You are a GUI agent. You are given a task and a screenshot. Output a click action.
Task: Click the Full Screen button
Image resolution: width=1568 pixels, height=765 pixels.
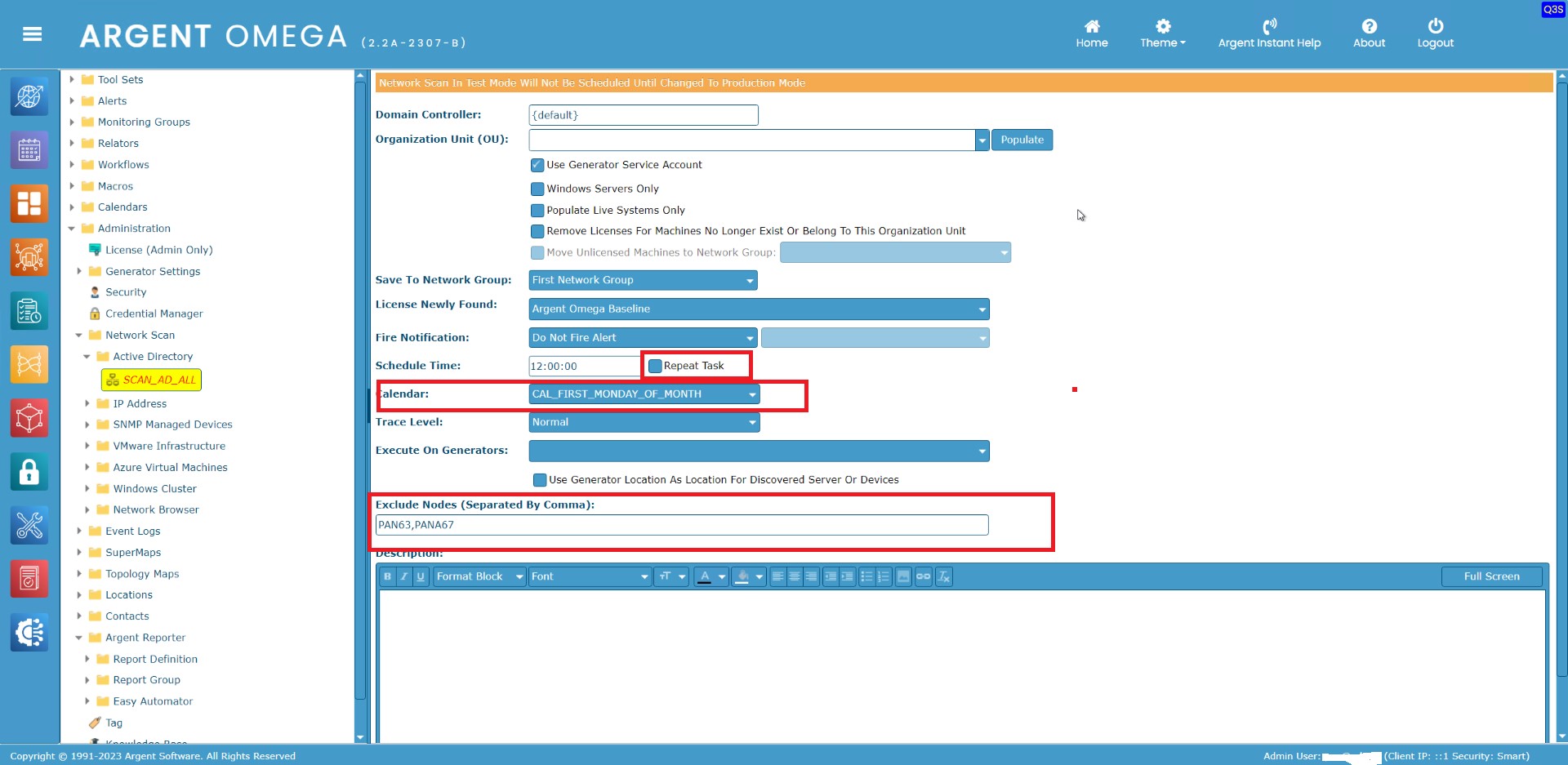(1490, 576)
